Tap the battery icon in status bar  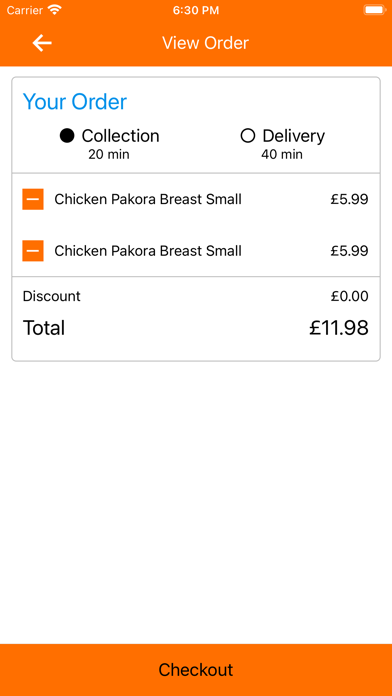tap(374, 10)
